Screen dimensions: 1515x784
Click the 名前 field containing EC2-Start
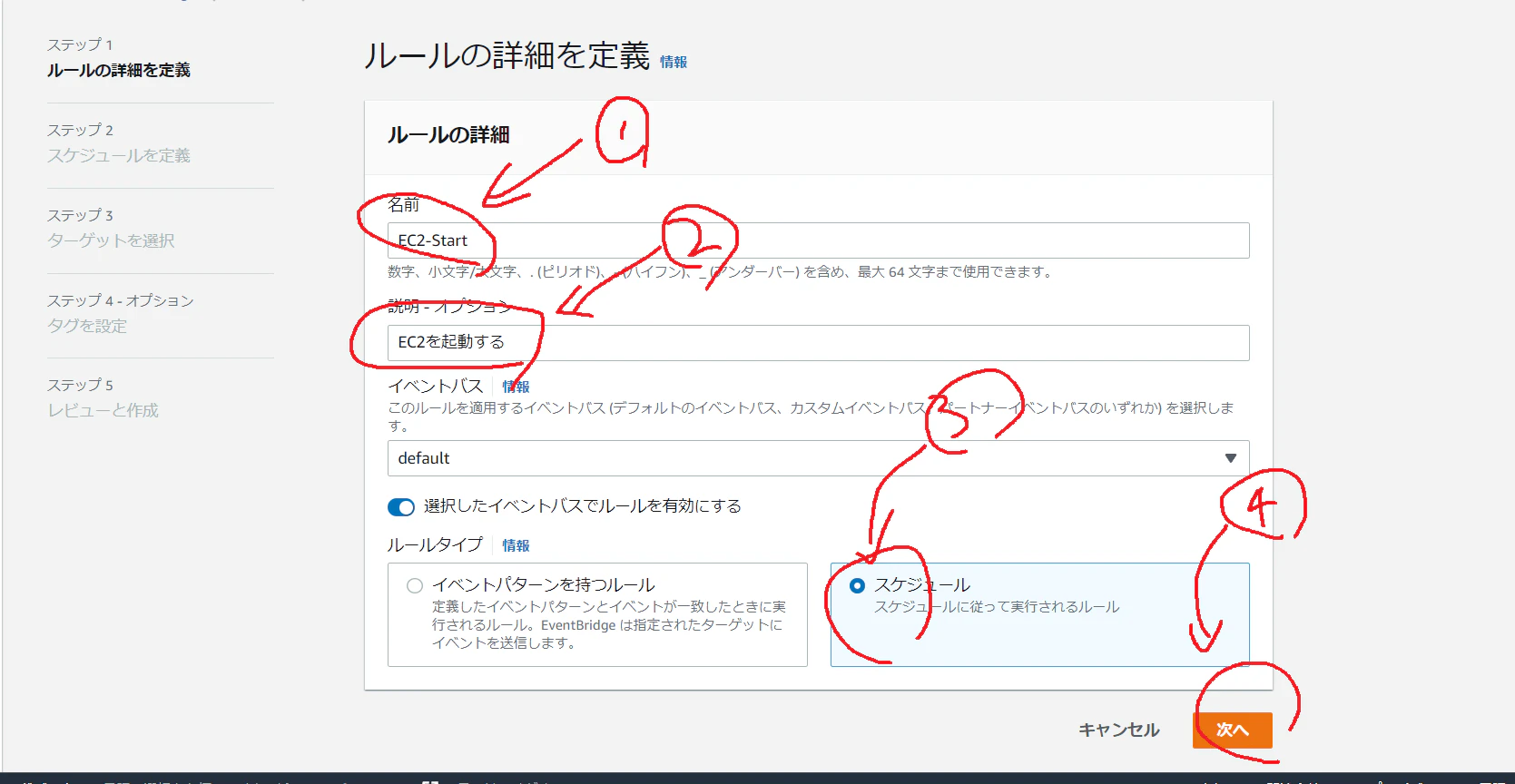(x=818, y=240)
